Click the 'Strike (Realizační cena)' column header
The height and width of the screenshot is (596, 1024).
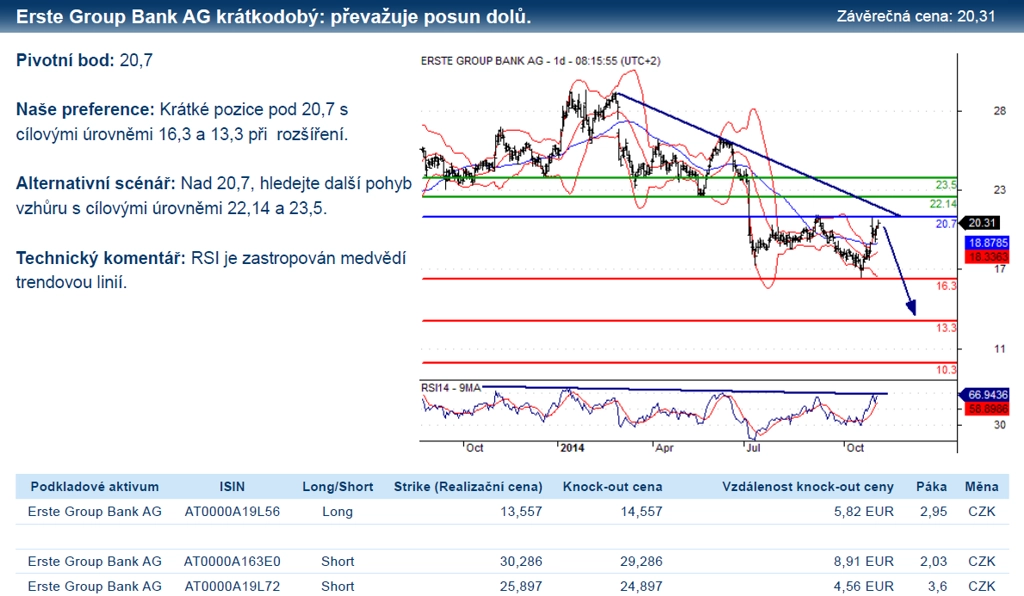tap(468, 487)
